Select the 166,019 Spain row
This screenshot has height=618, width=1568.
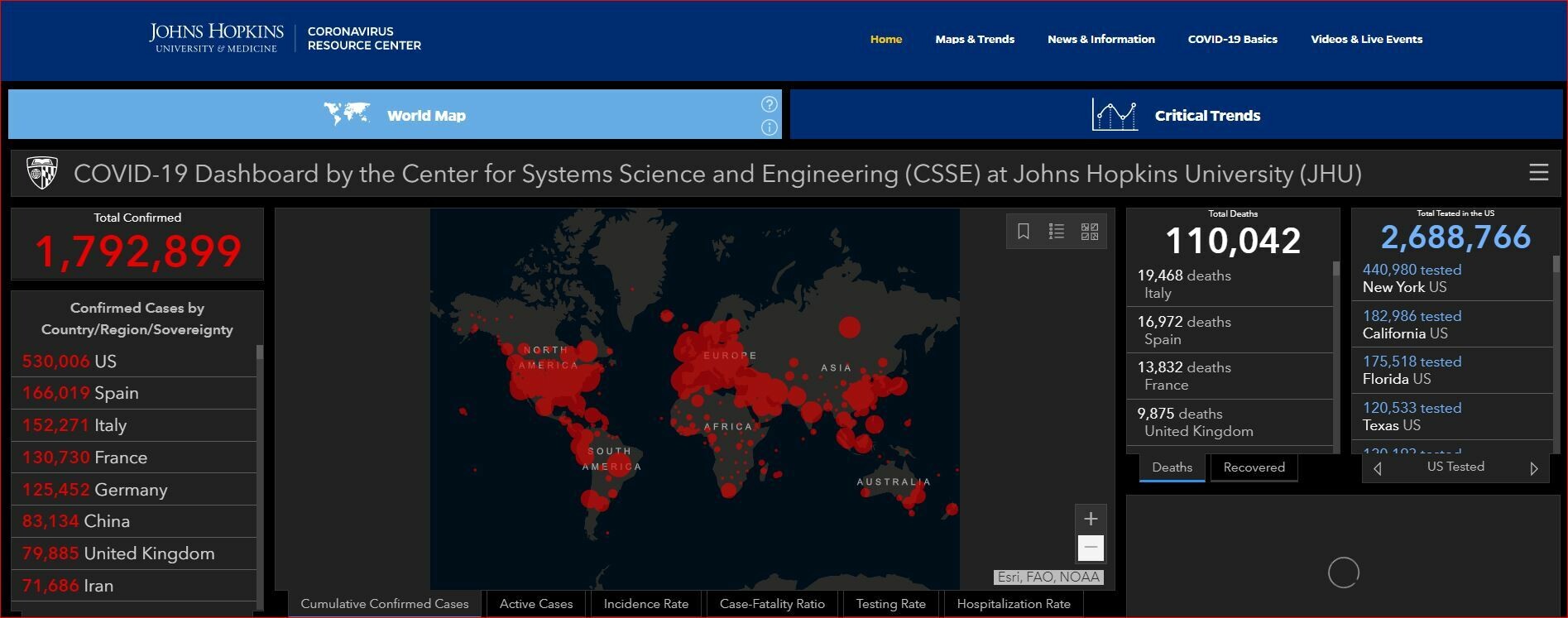point(134,393)
